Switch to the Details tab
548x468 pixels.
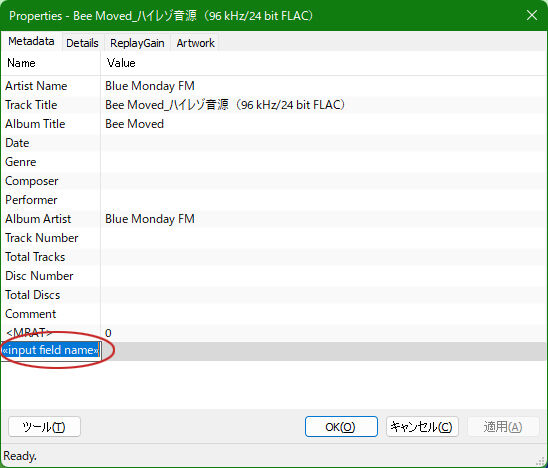pos(82,43)
